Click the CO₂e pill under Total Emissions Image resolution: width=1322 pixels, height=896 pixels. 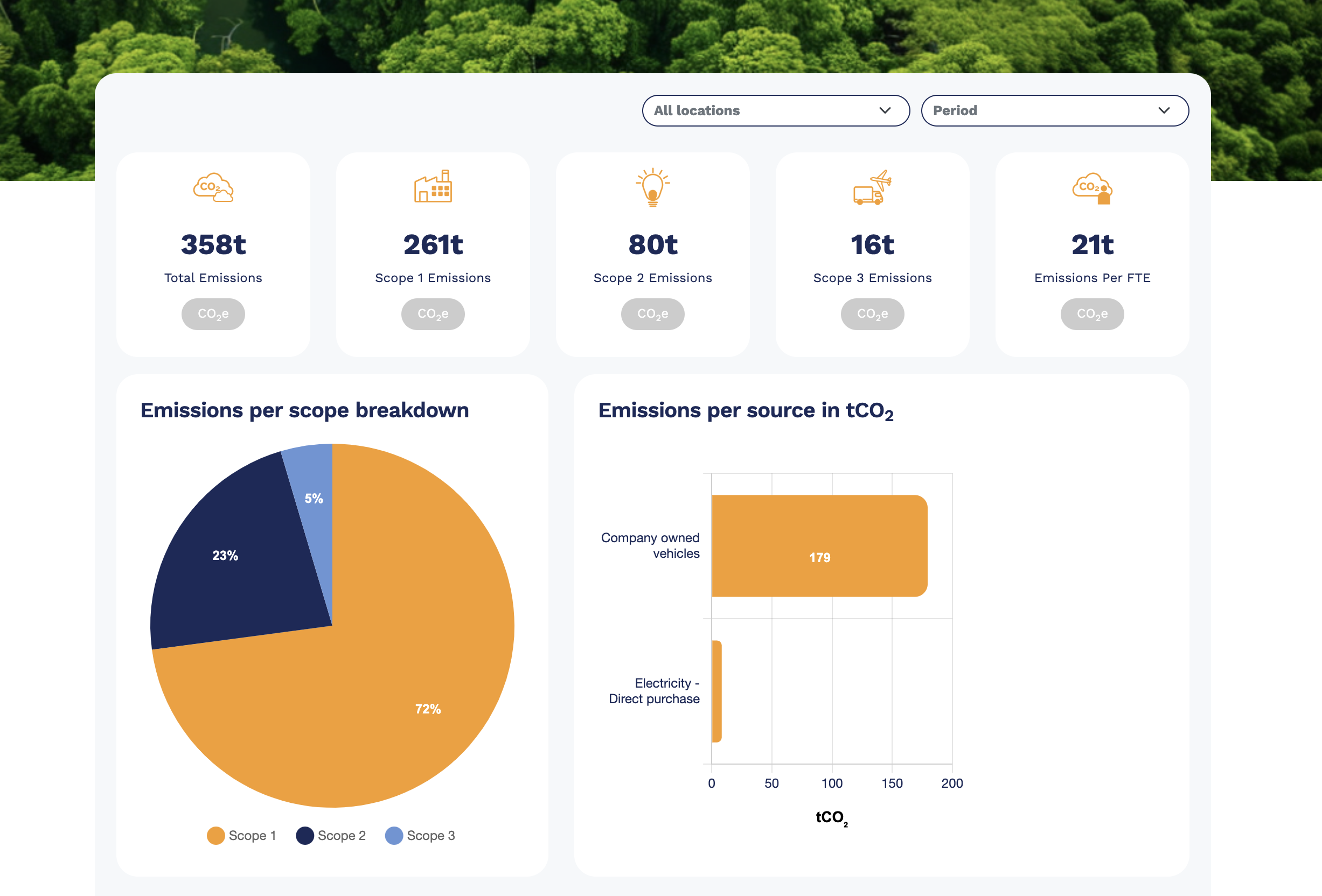pyautogui.click(x=213, y=314)
